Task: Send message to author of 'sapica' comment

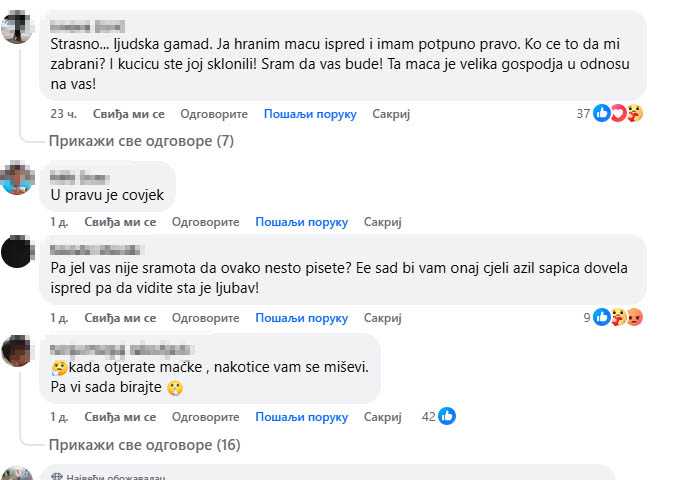Action: pyautogui.click(x=301, y=318)
